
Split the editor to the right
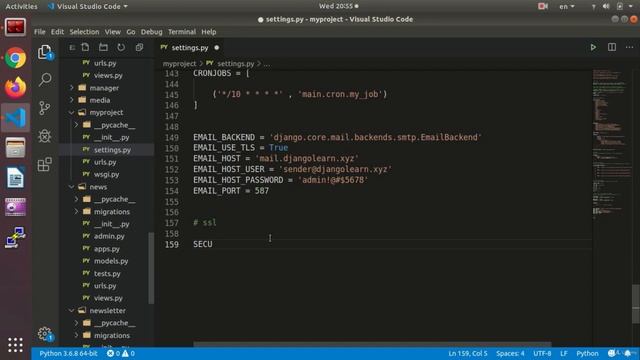click(611, 47)
